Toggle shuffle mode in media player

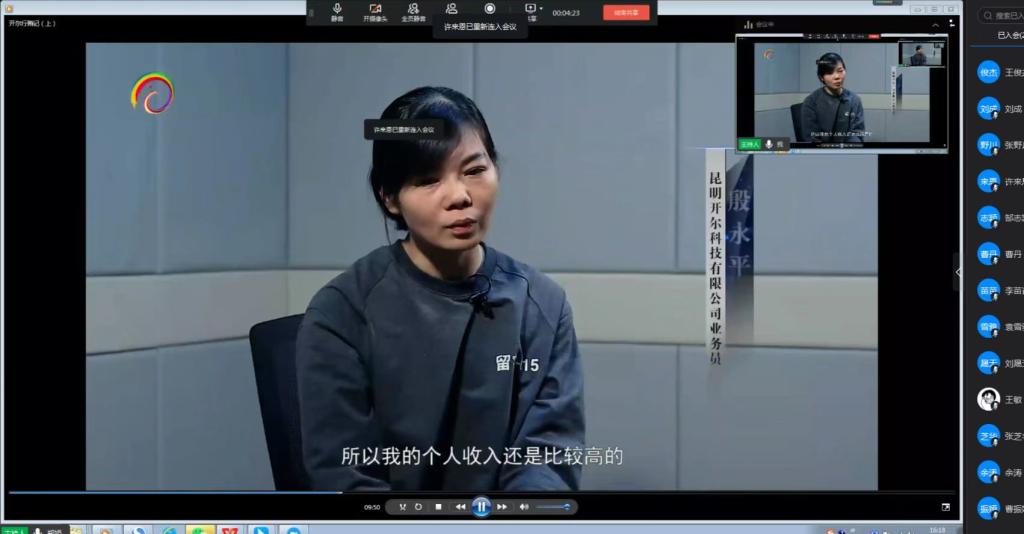point(402,507)
